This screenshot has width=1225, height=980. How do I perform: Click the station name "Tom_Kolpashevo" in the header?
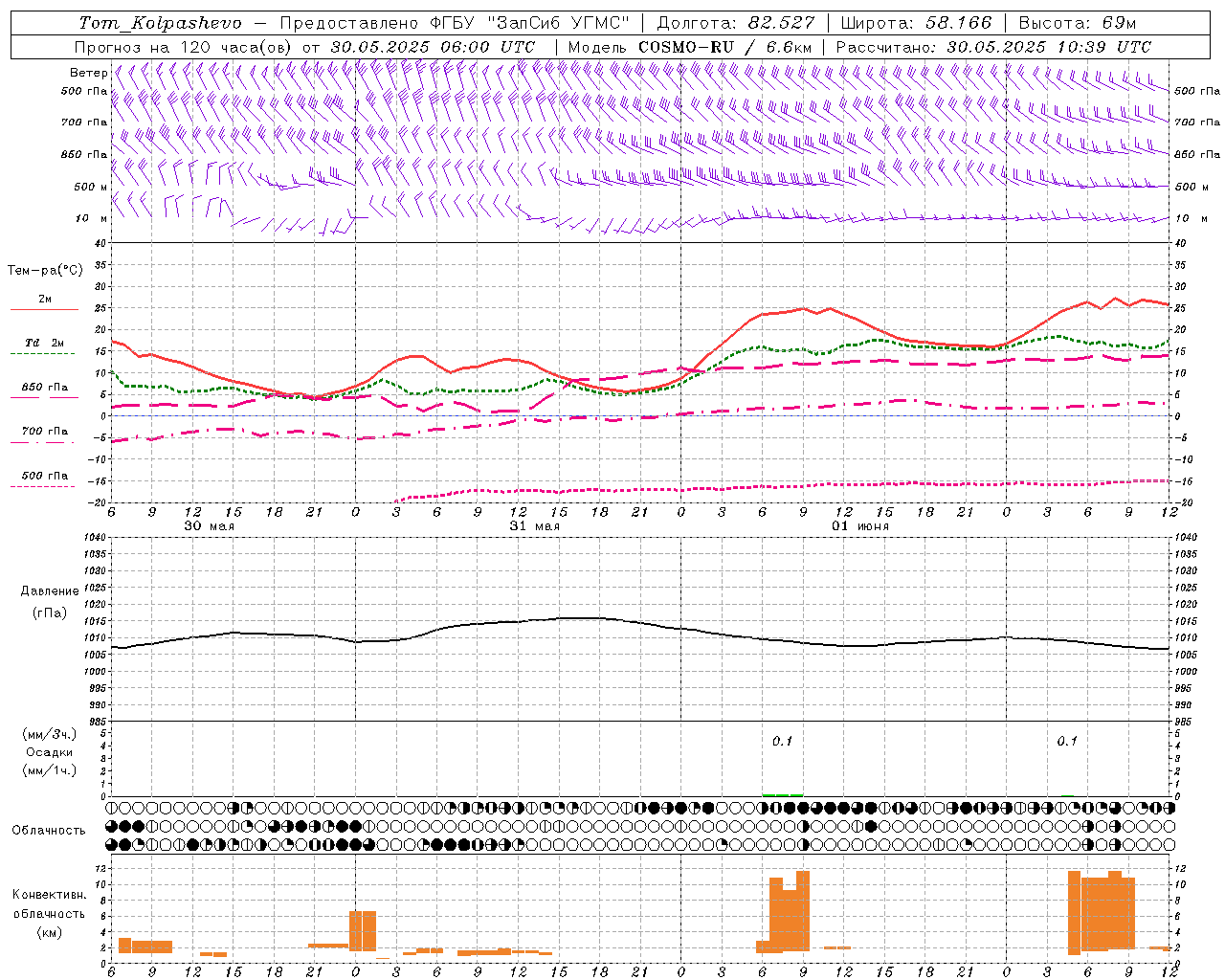[160, 23]
